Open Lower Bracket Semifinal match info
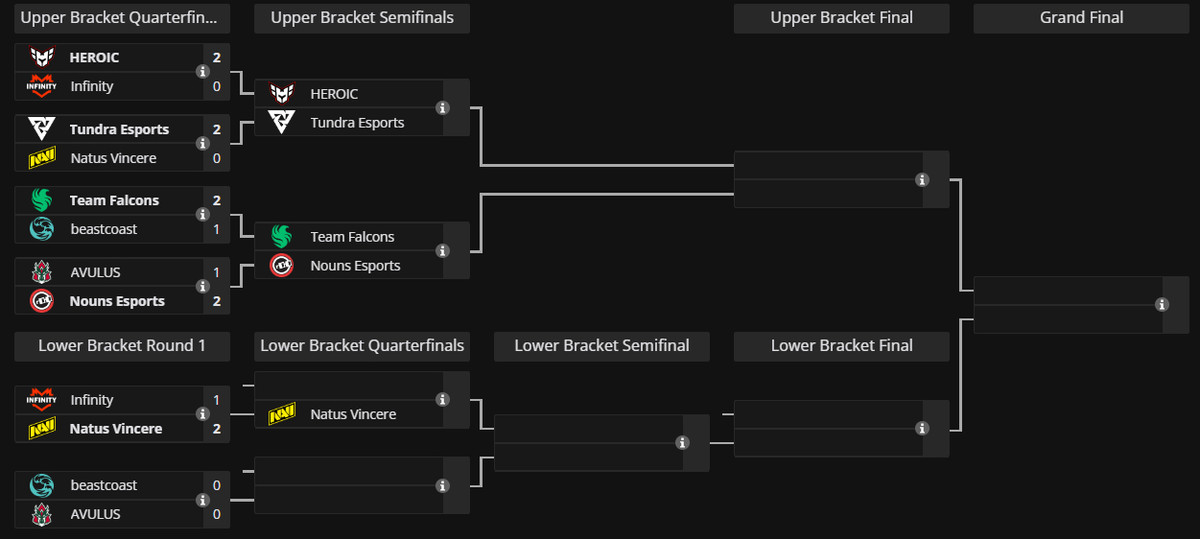1200x539 pixels. (682, 443)
